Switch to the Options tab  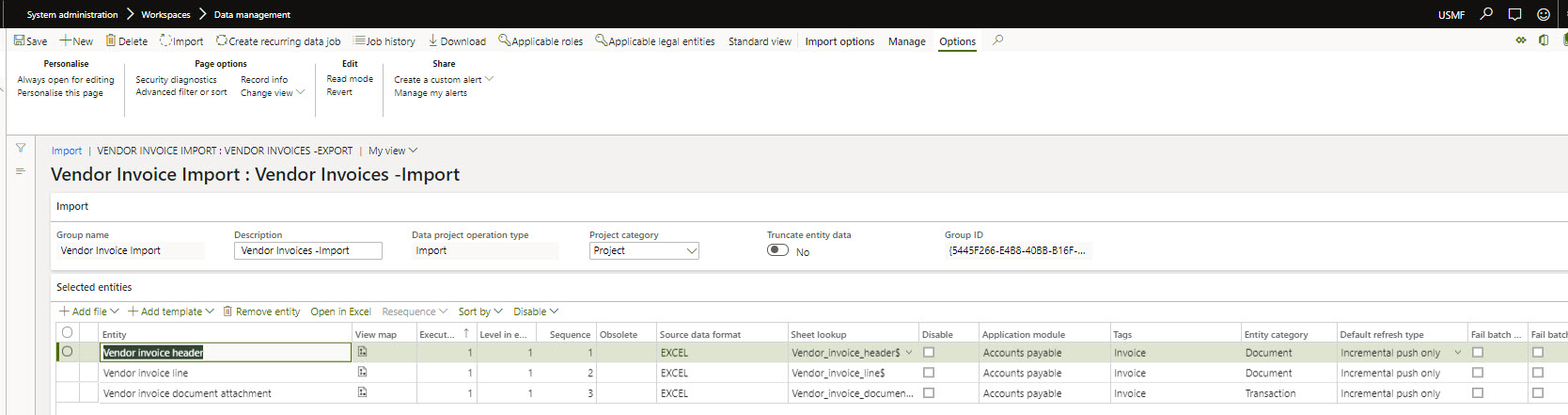[x=957, y=41]
